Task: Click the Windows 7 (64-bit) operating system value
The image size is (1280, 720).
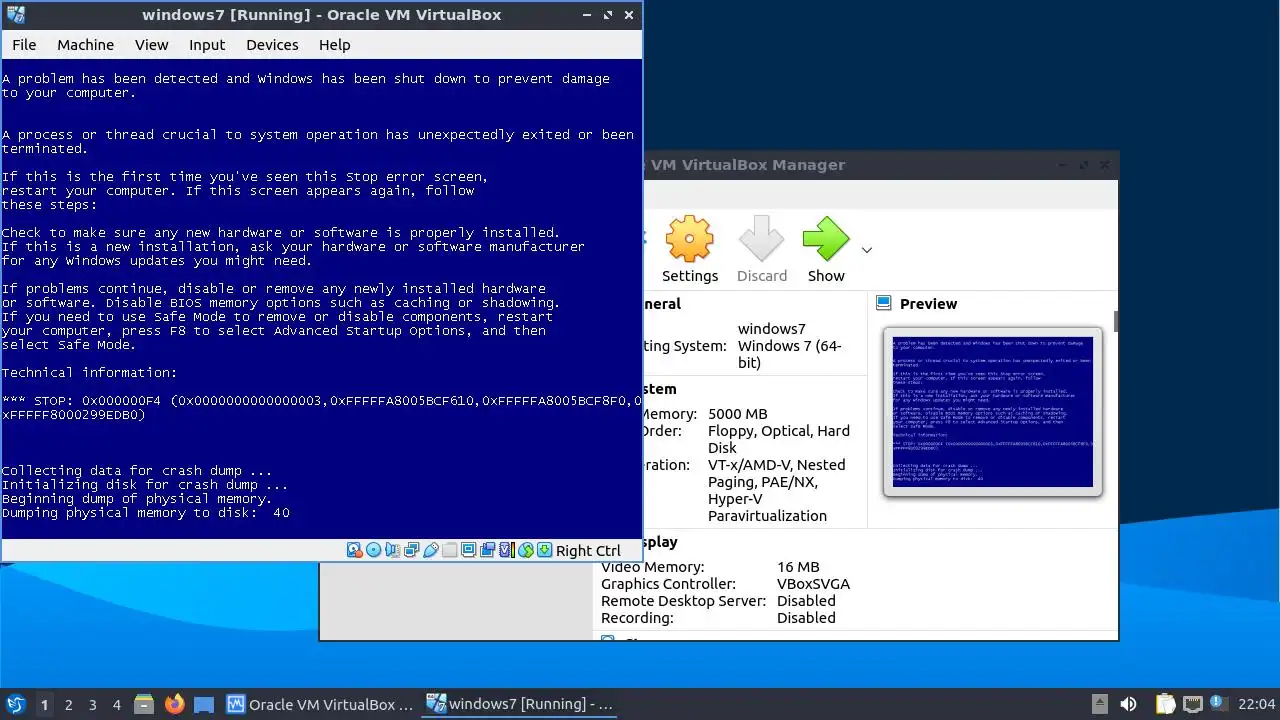Action: 790,354
